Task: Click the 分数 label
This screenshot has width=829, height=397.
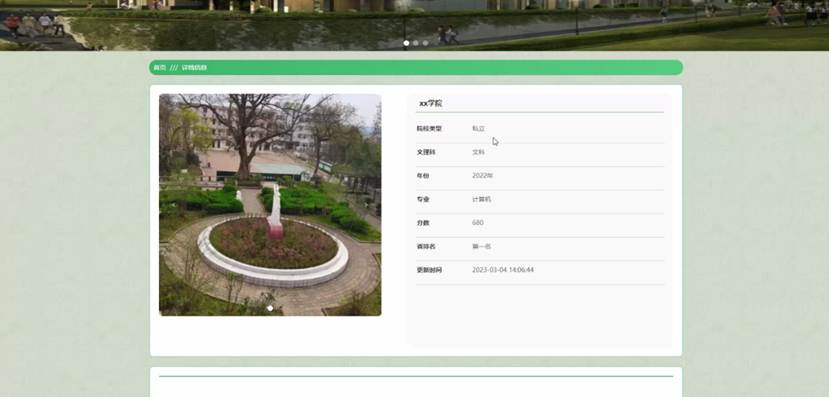Action: [422, 223]
